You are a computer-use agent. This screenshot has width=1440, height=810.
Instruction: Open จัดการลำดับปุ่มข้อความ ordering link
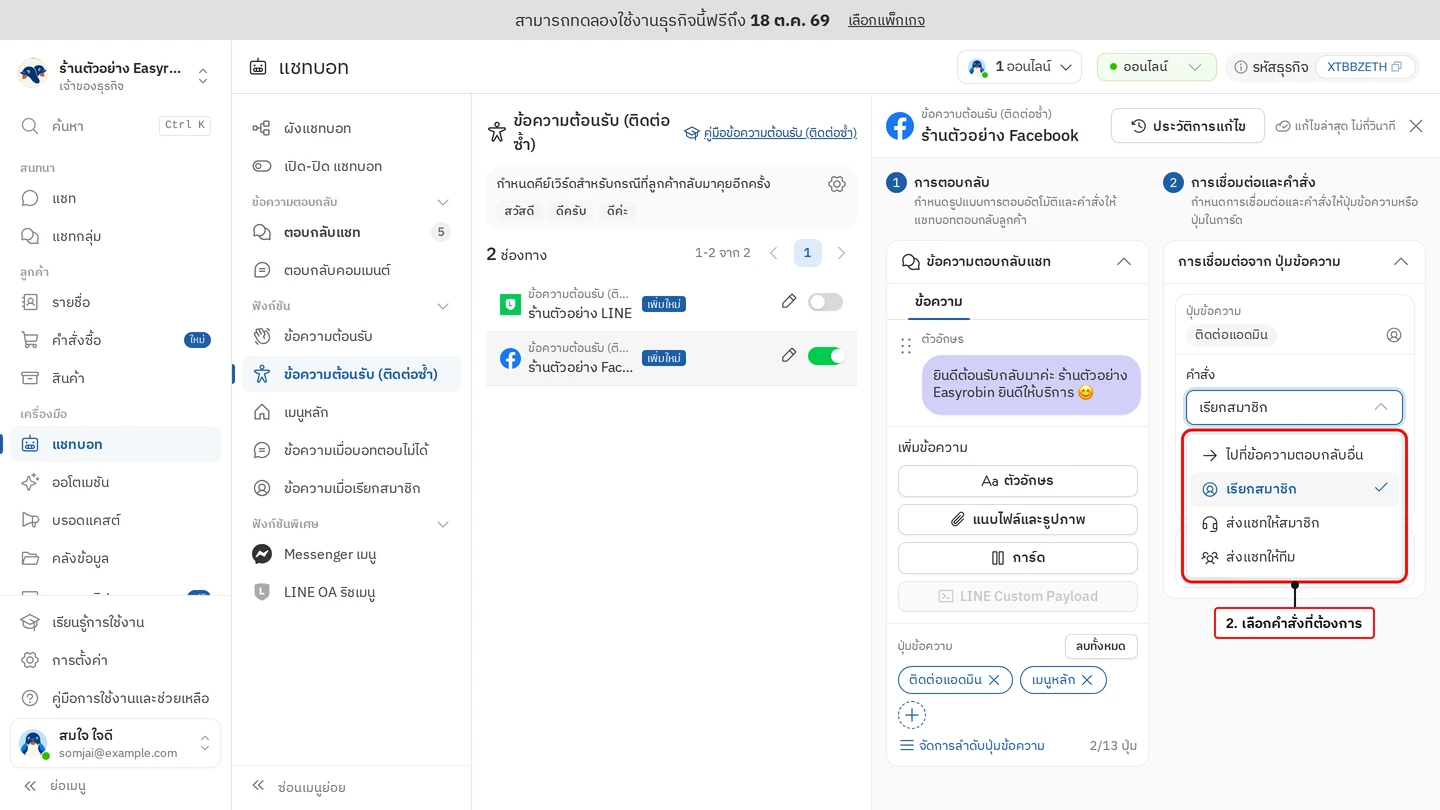click(972, 746)
